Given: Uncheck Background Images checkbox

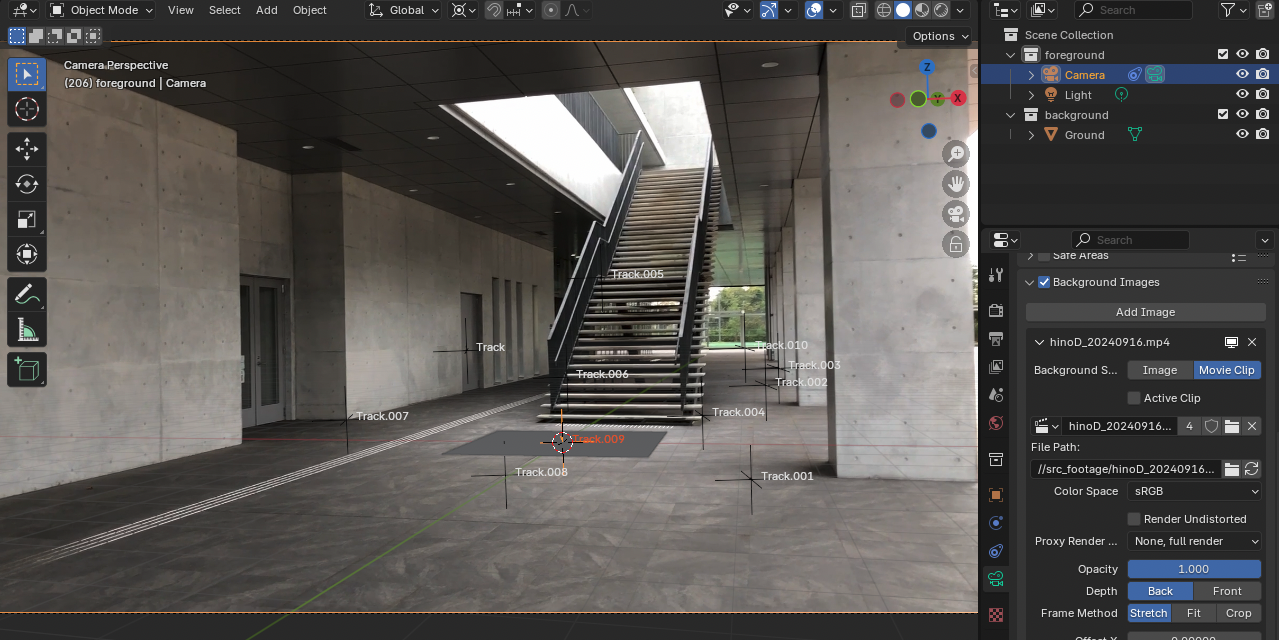Looking at the screenshot, I should tap(1044, 282).
